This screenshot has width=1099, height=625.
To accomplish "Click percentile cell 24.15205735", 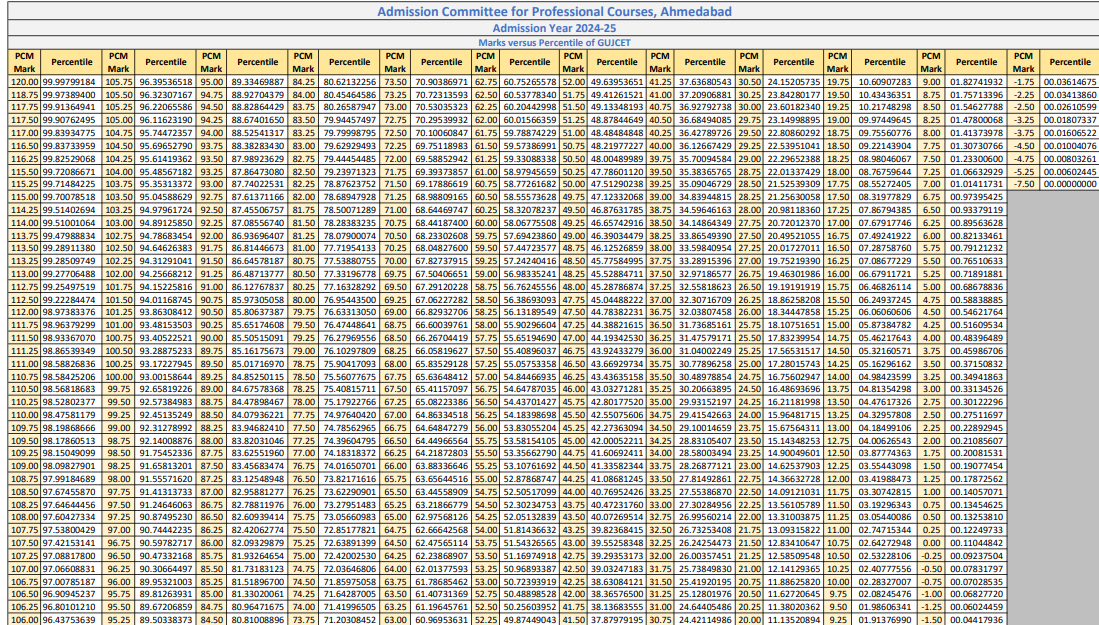I will point(793,82).
